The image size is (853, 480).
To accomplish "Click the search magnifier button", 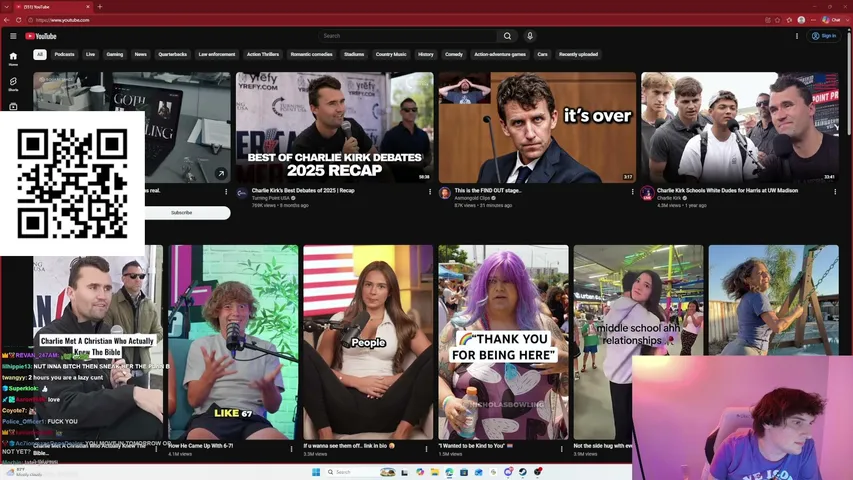I will pyautogui.click(x=507, y=36).
